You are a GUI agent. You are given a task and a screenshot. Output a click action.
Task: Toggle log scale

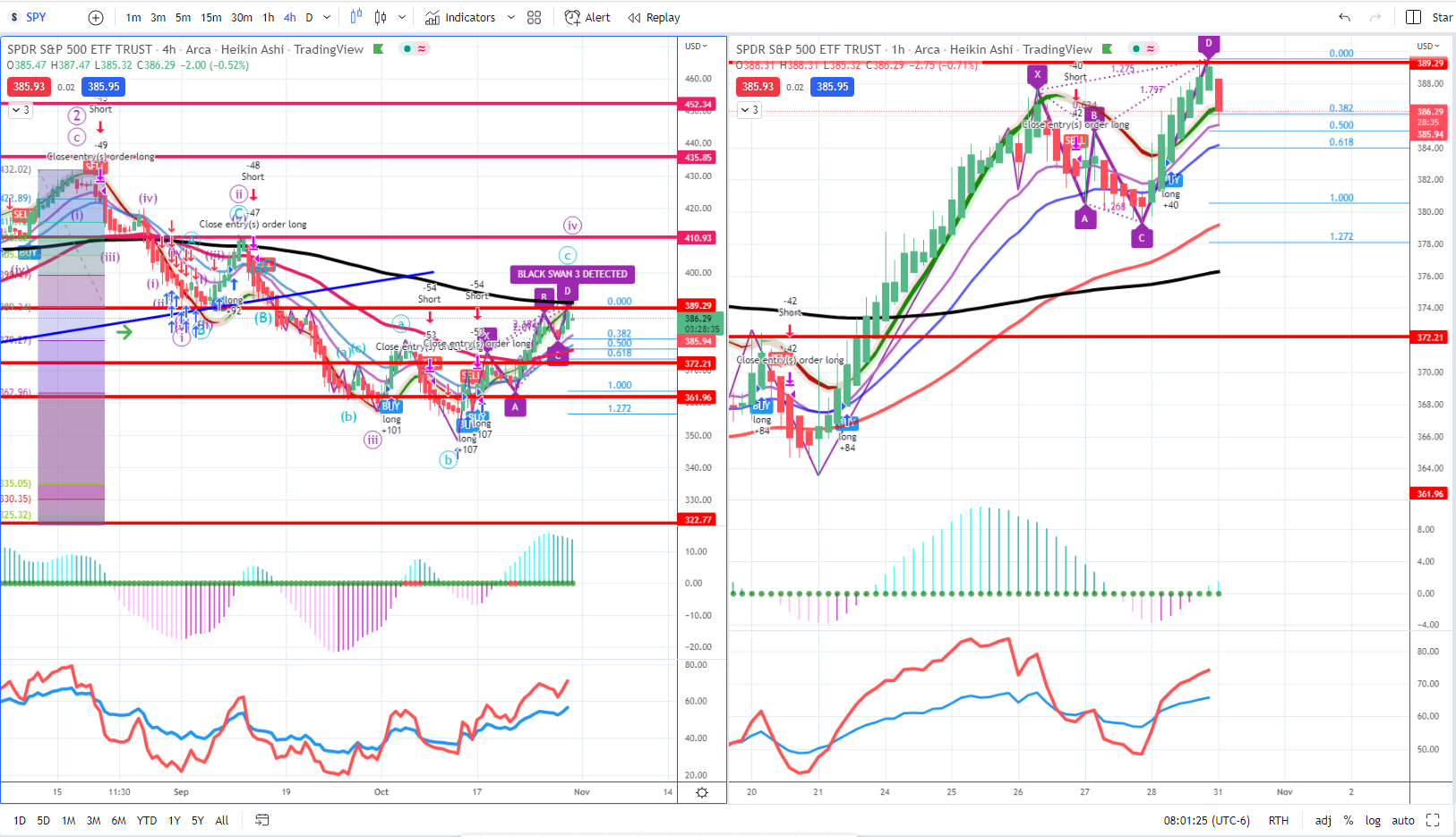pos(1373,820)
